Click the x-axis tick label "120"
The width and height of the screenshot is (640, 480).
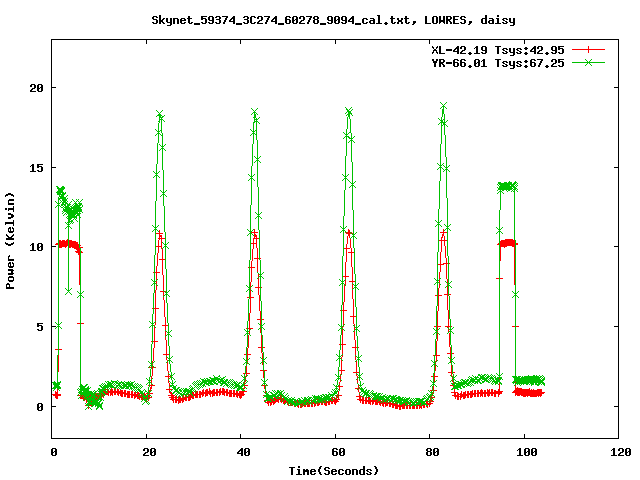pos(621,452)
